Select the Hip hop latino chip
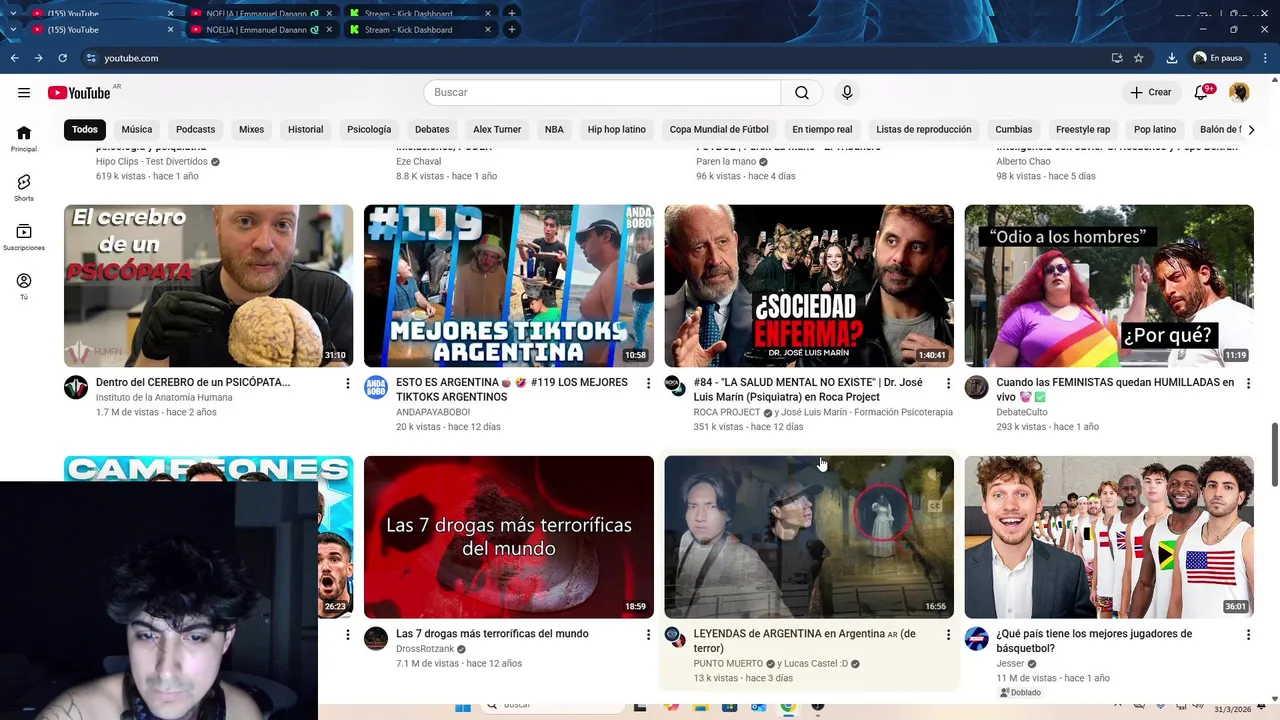Image resolution: width=1280 pixels, height=720 pixels. [616, 129]
